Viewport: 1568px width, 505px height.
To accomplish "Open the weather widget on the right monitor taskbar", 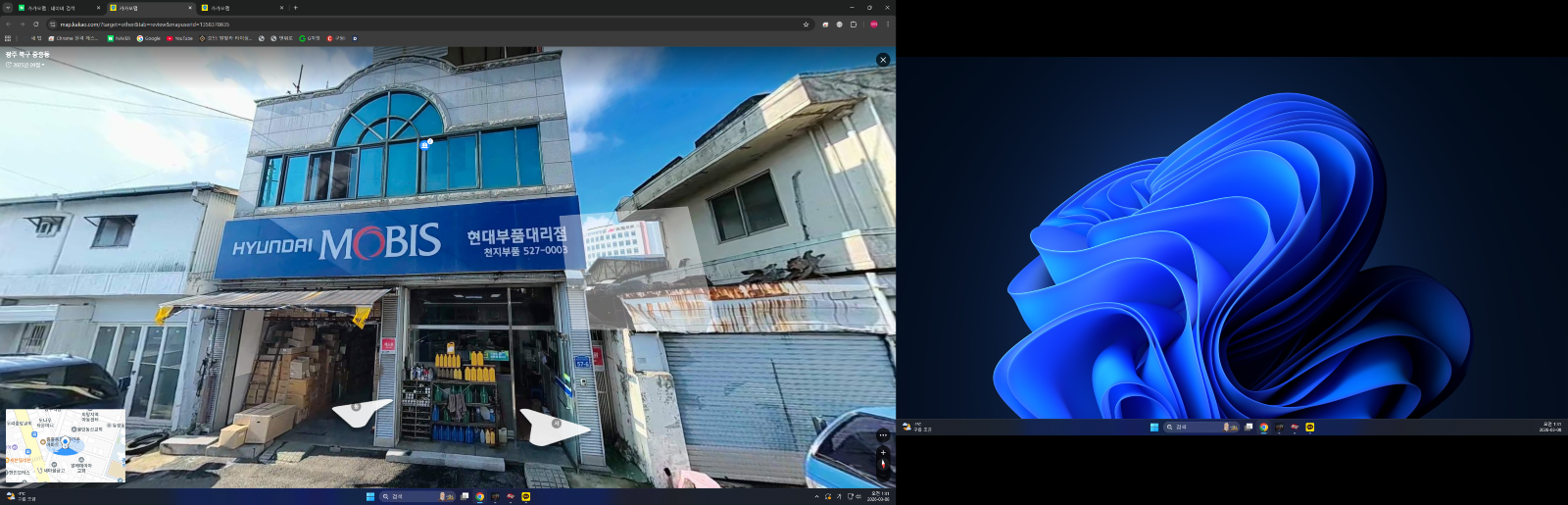I will 917,427.
